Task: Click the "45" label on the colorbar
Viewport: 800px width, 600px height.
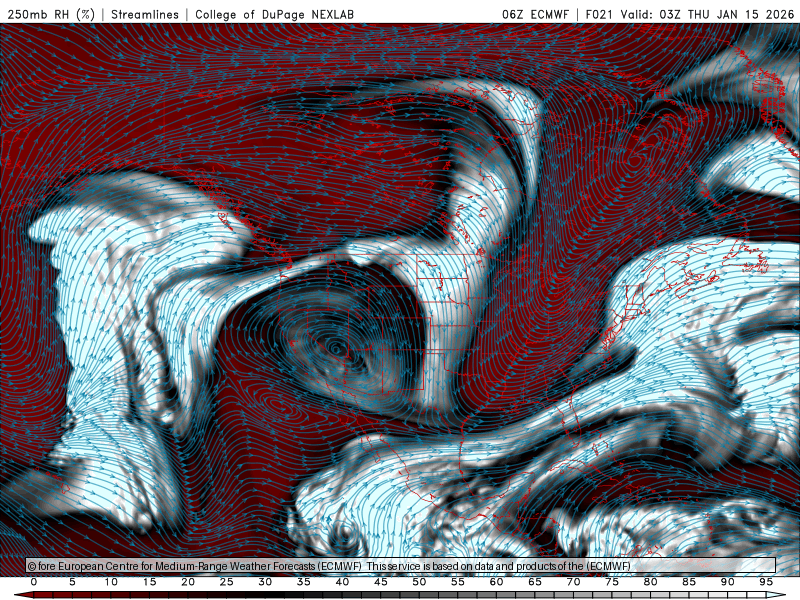Action: 381,582
